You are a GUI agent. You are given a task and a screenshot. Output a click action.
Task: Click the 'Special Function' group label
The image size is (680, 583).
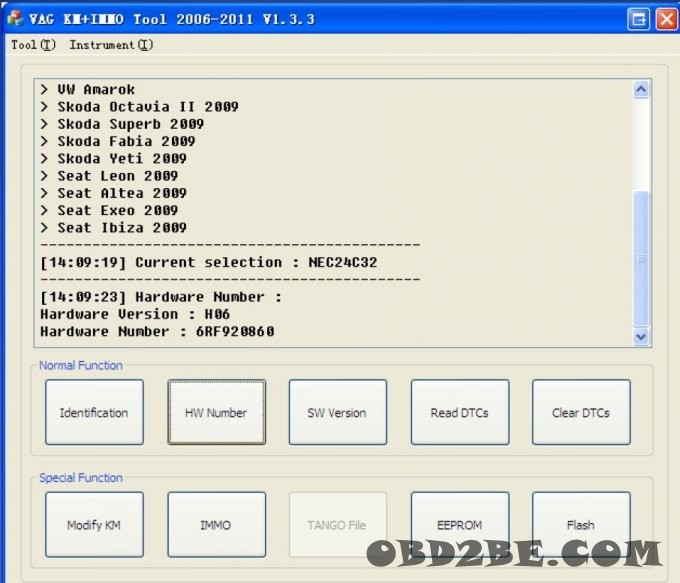(81, 478)
